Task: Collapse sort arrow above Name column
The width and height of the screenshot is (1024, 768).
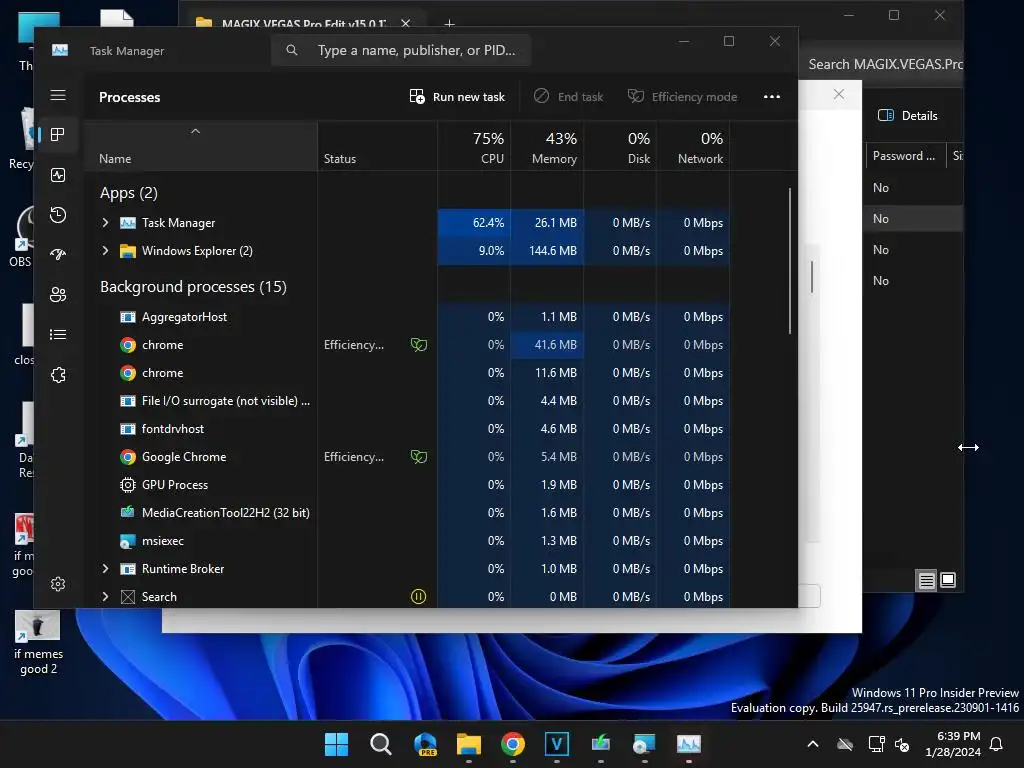Action: pos(195,131)
